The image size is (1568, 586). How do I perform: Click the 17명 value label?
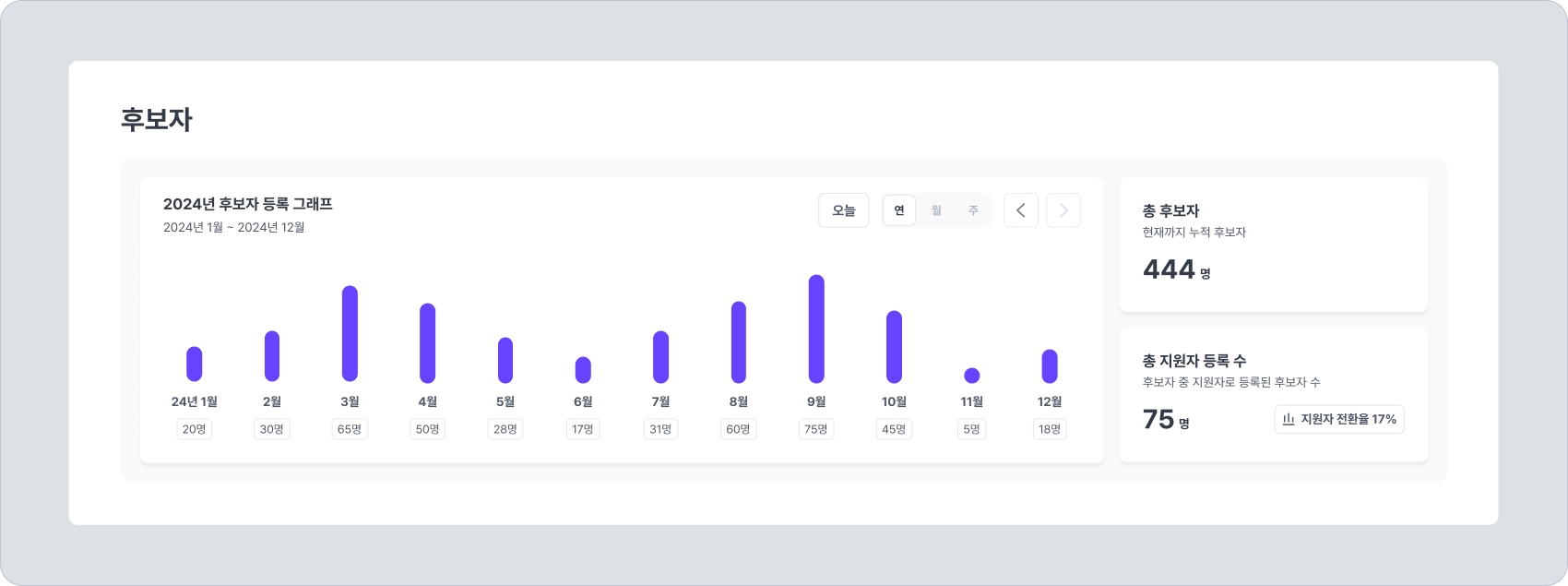click(x=583, y=429)
